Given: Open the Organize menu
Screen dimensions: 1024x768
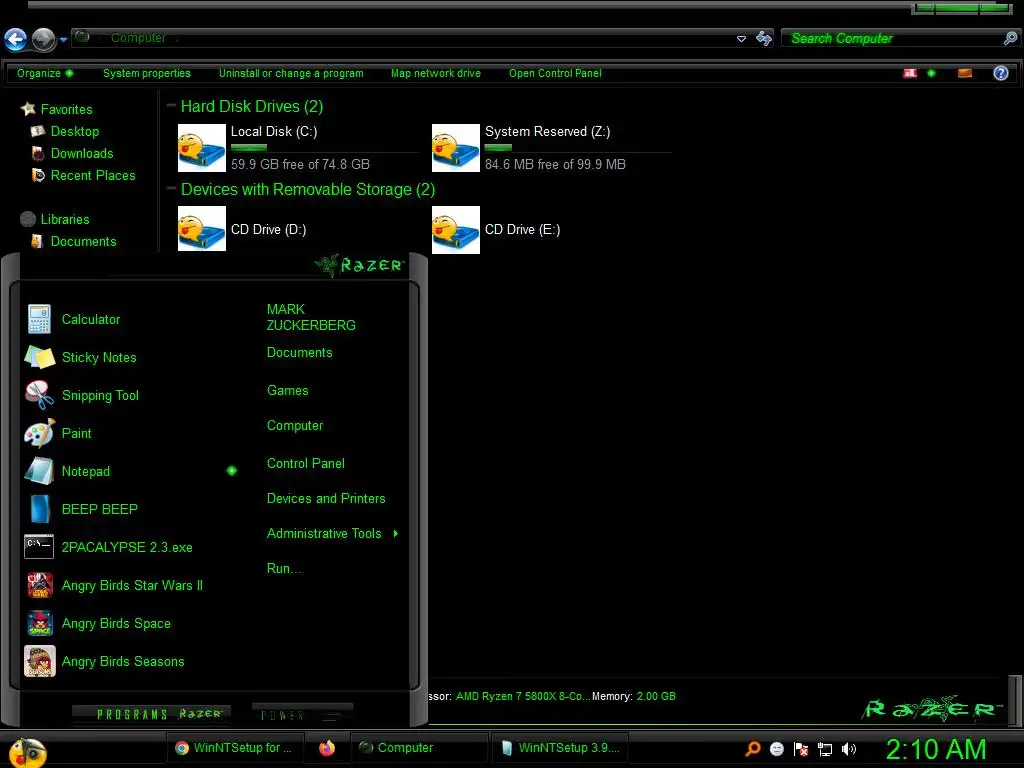Looking at the screenshot, I should coord(45,73).
